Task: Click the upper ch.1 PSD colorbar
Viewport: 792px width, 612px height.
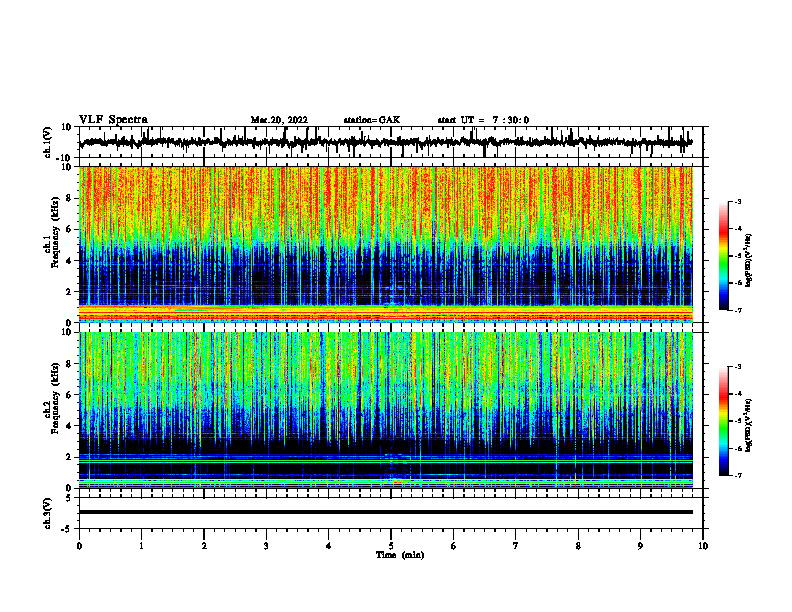Action: point(723,256)
